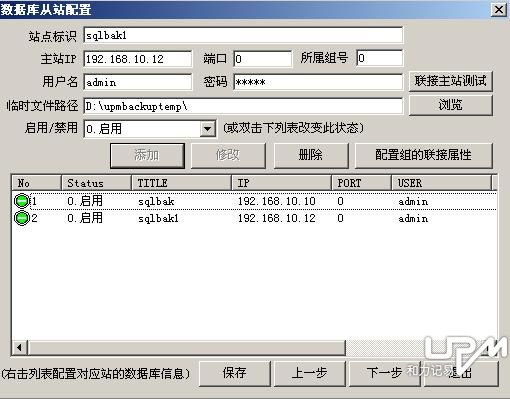Proceed with 下一步 button
Image resolution: width=510 pixels, height=399 pixels.
[384, 373]
